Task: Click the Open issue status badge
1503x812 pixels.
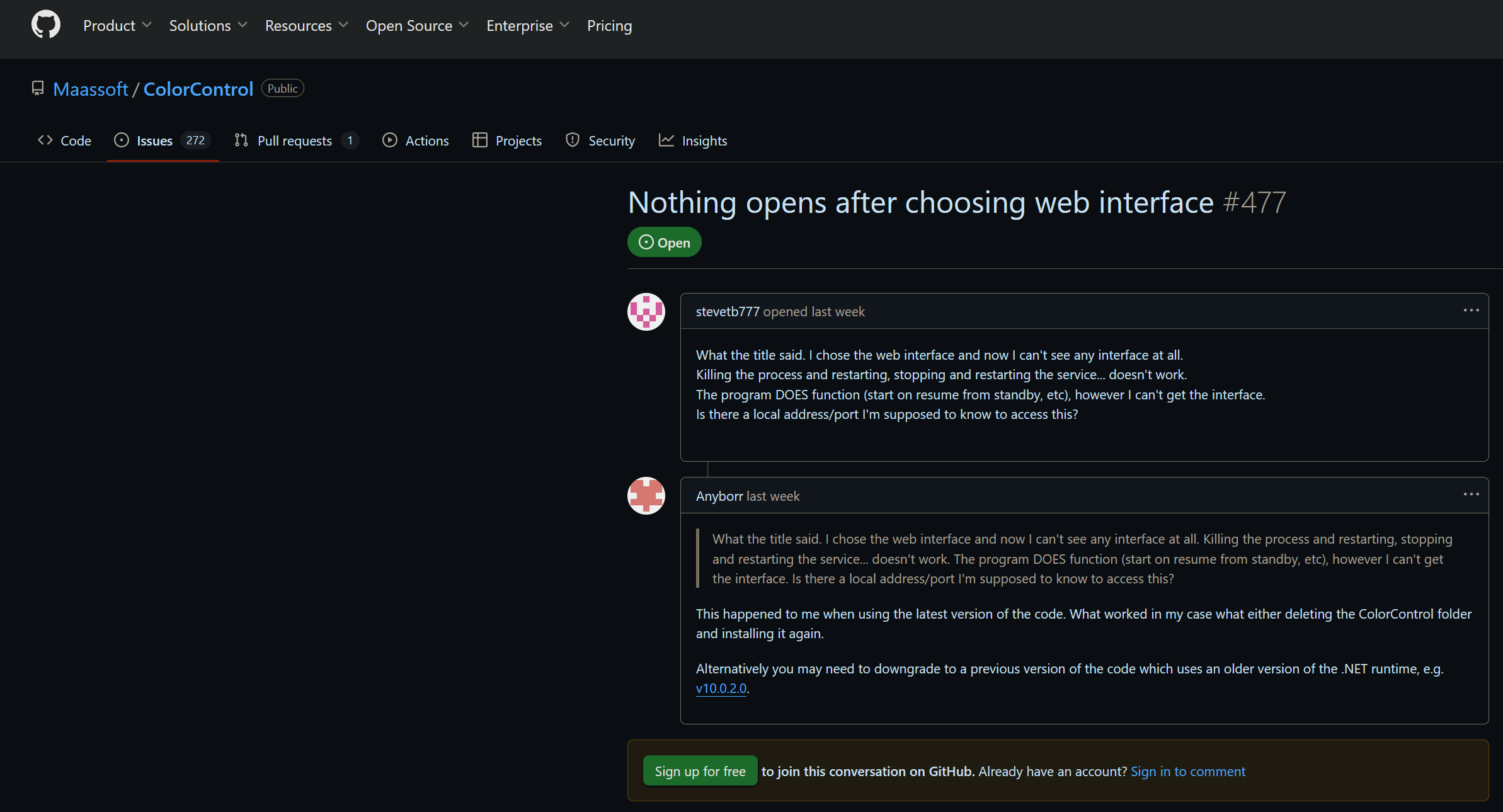Action: point(664,243)
